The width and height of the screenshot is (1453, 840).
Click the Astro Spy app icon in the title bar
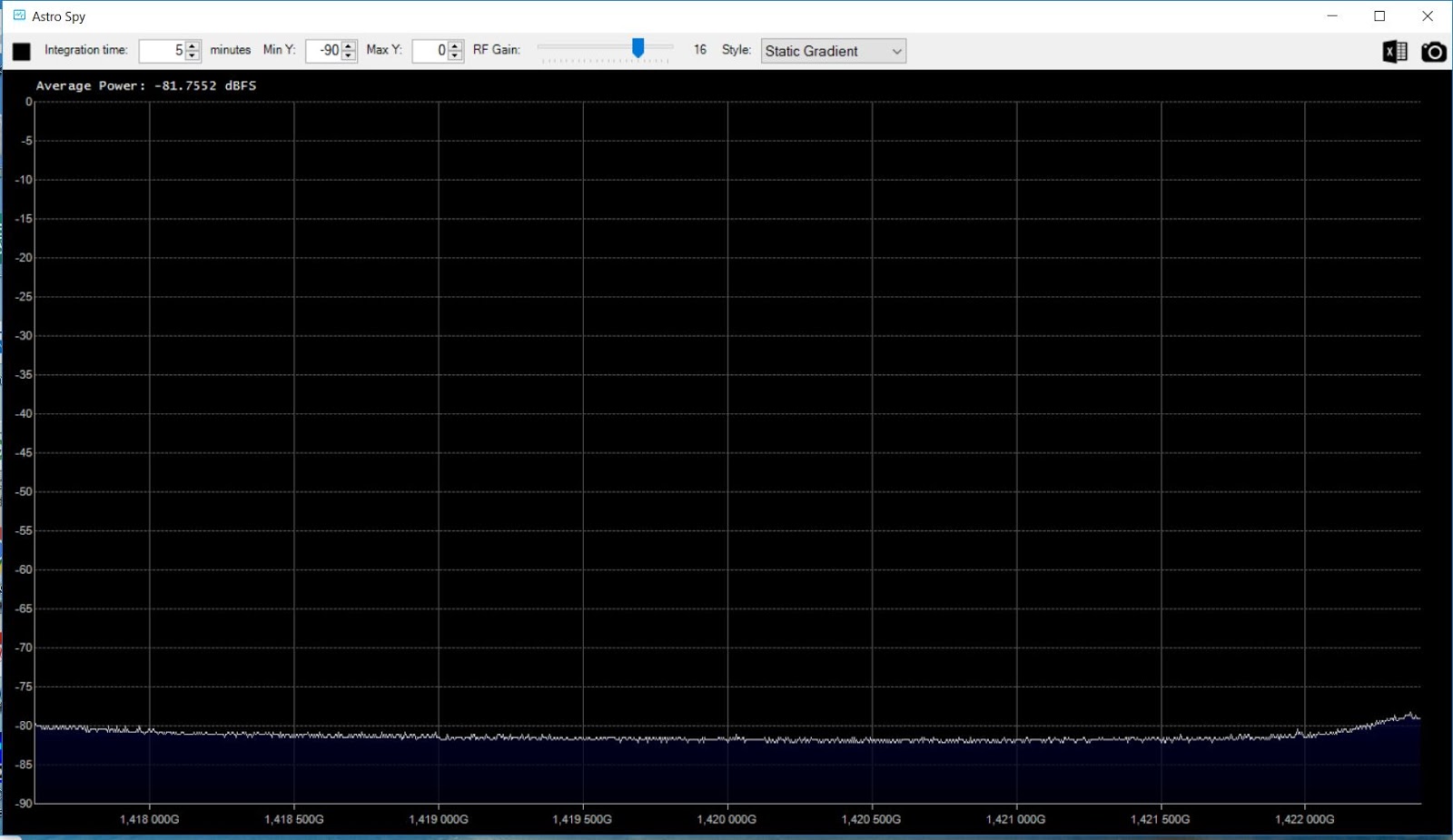pyautogui.click(x=19, y=15)
